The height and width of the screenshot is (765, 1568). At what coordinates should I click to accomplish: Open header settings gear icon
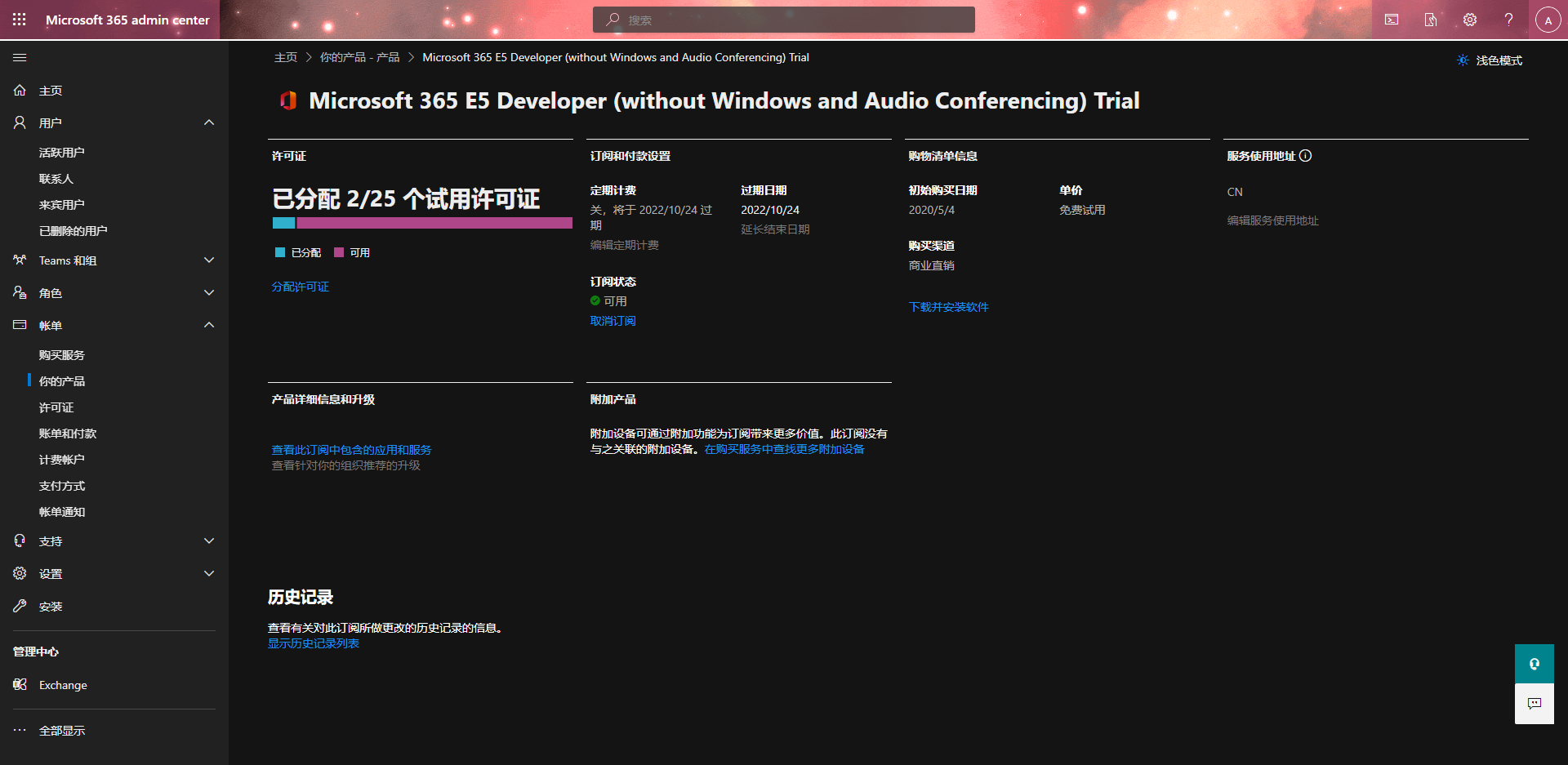[1470, 20]
